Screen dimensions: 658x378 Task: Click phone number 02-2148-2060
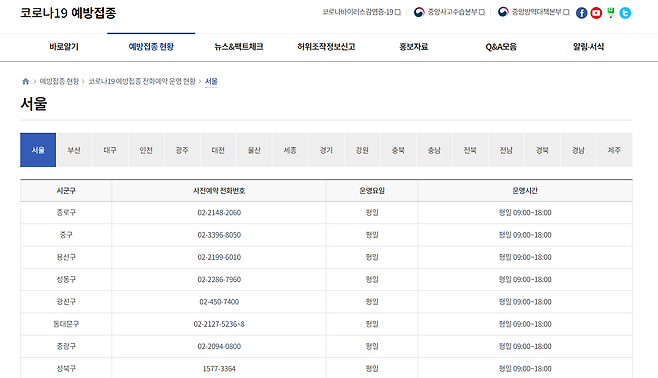pyautogui.click(x=219, y=213)
